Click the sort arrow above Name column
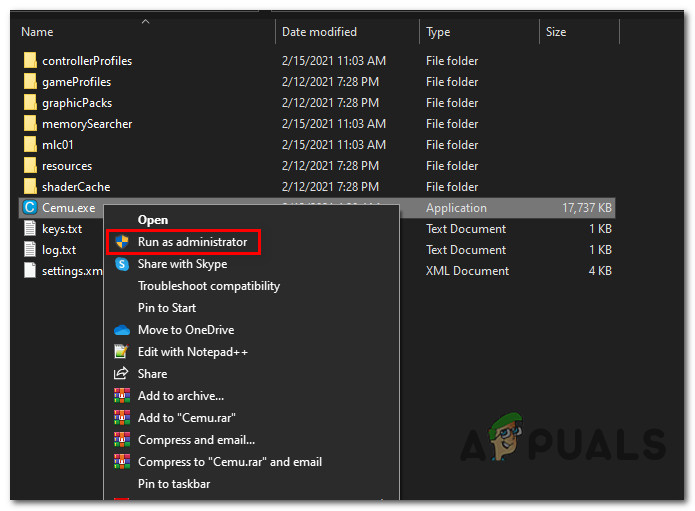 145,21
